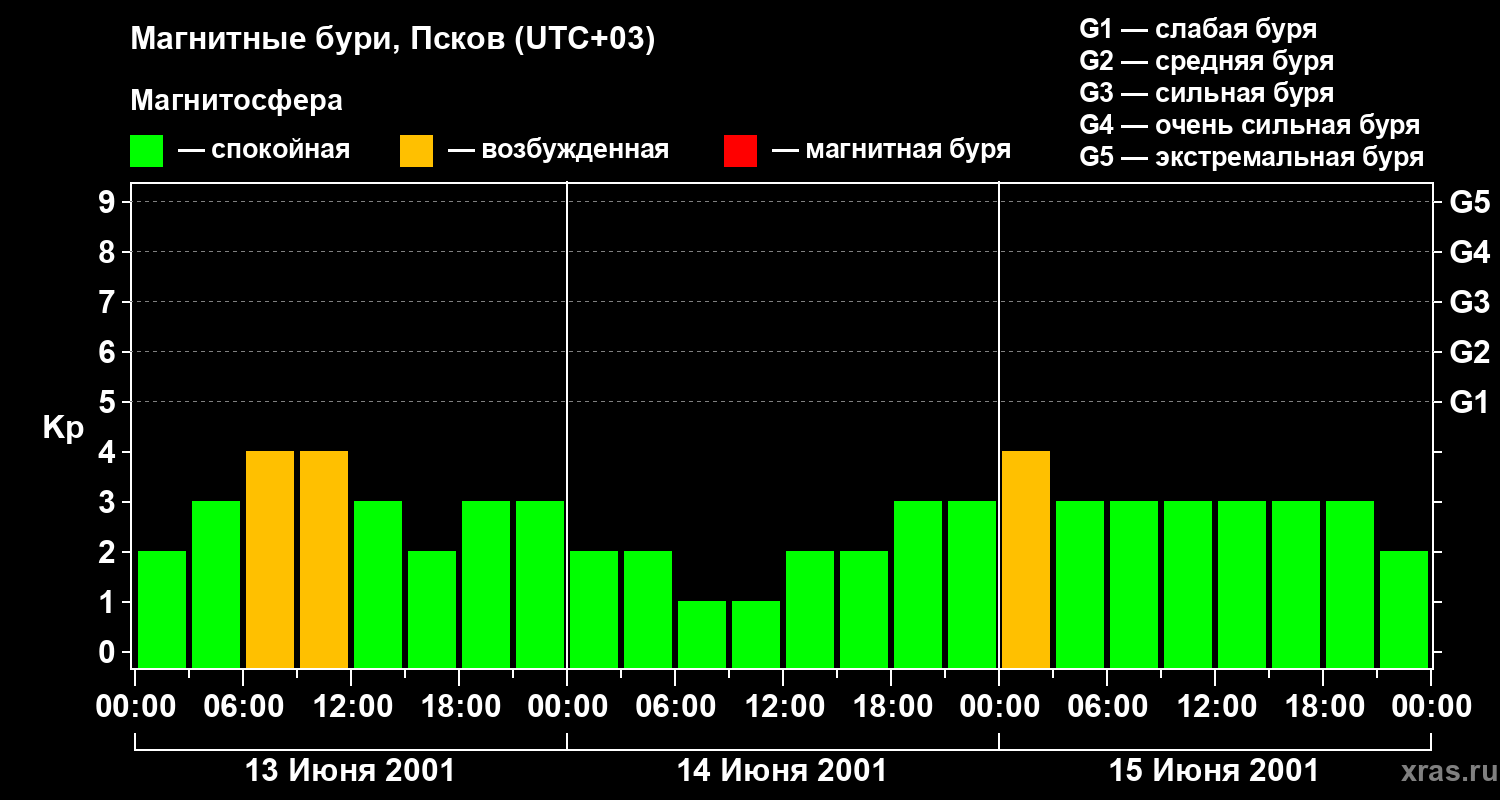
Task: Click the '— магнитная буря' legend label
Action: pyautogui.click(x=892, y=151)
